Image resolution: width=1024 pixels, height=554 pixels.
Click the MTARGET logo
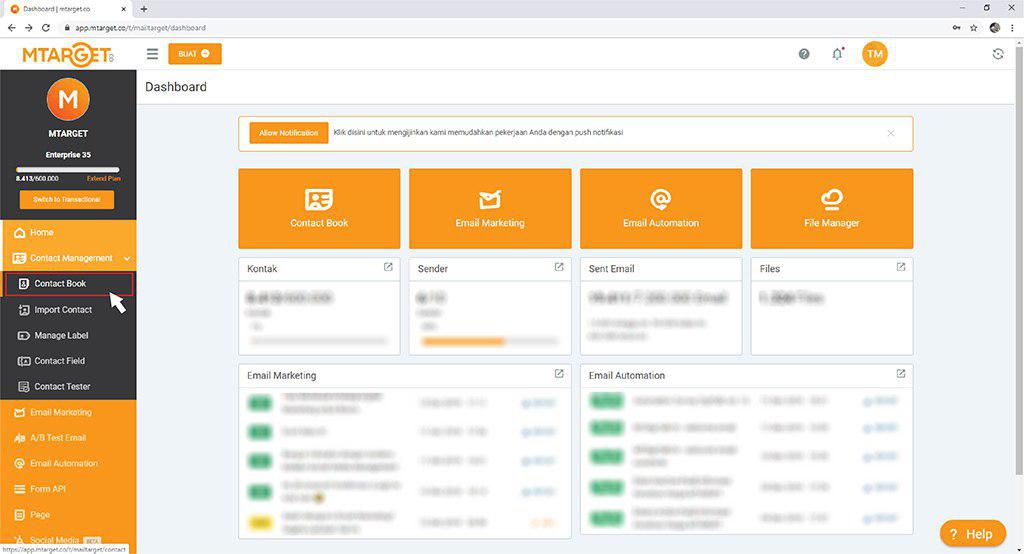pos(68,55)
